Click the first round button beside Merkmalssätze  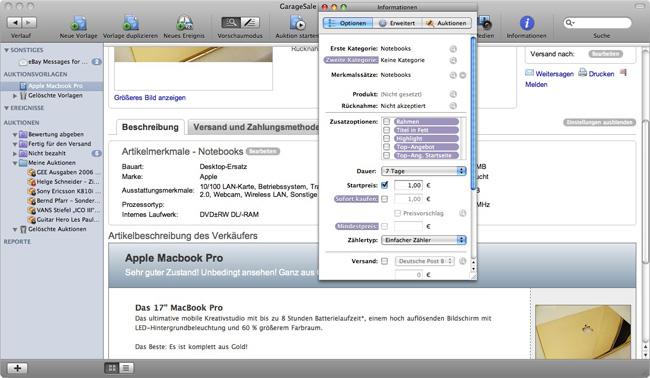[453, 75]
